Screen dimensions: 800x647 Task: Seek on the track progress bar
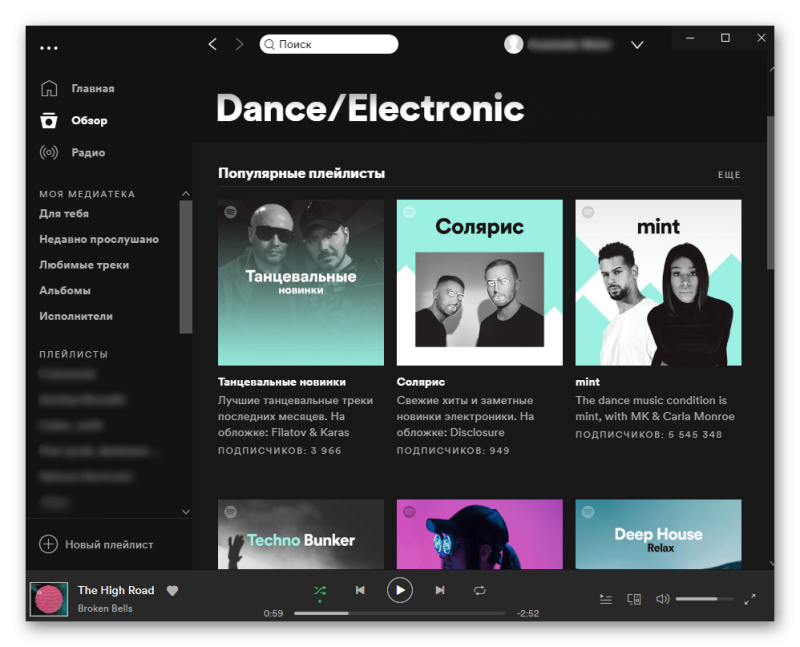point(400,613)
